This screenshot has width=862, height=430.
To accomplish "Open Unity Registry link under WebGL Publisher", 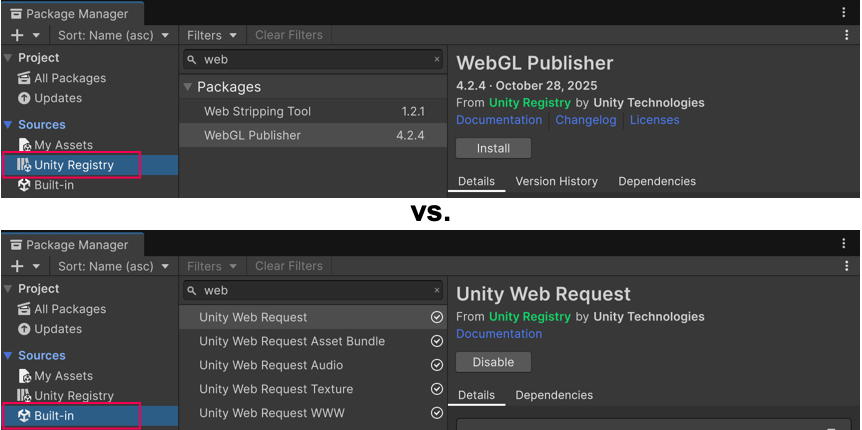I will tap(529, 103).
